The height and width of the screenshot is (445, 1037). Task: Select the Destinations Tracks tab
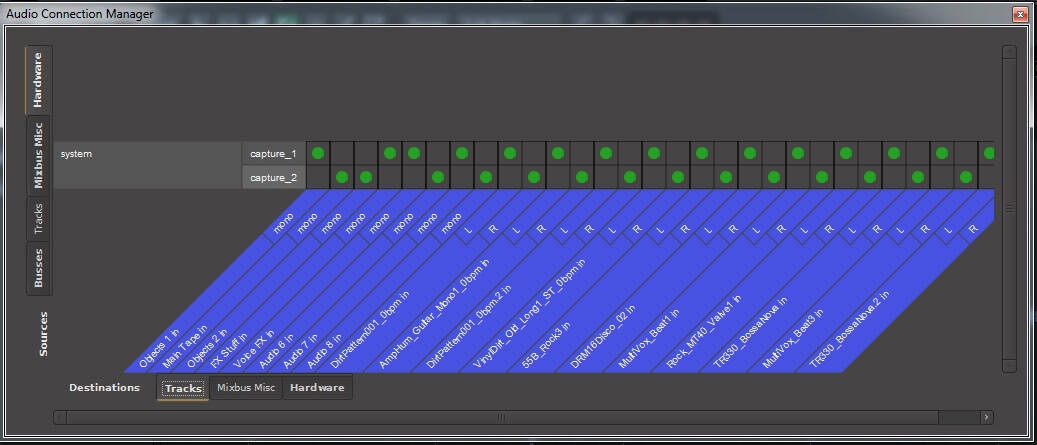coord(183,388)
